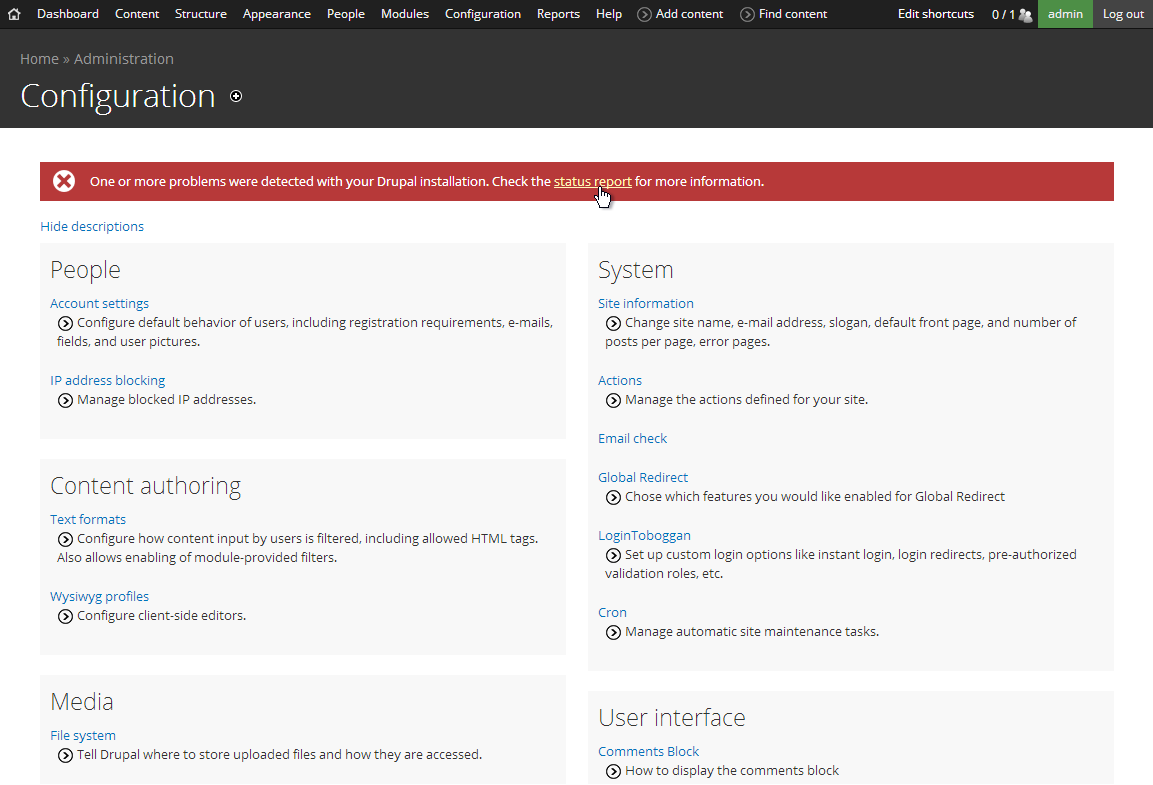Open IP address blocking settings
This screenshot has width=1153, height=785.
(x=107, y=380)
